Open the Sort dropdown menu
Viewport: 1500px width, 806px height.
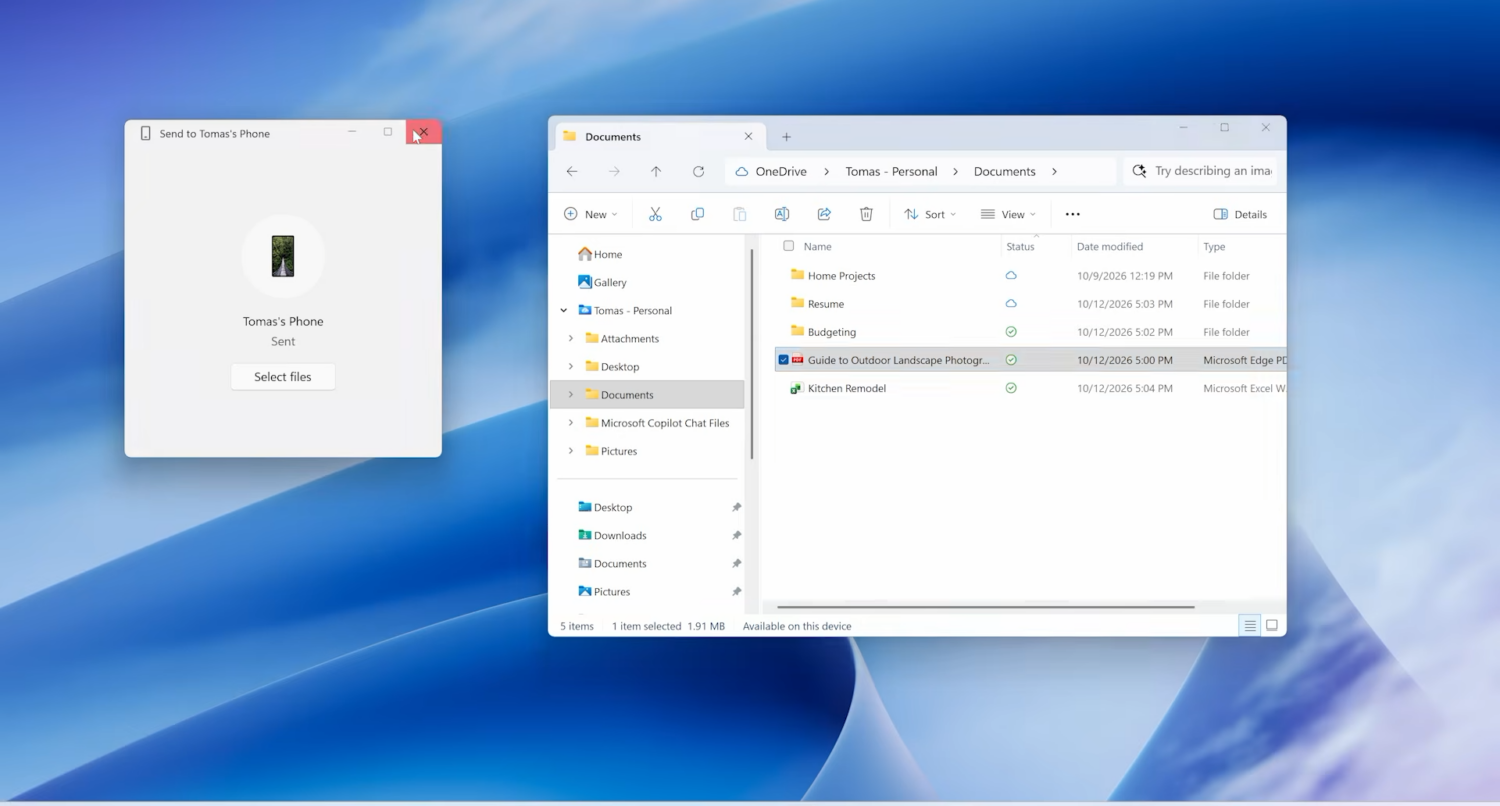[930, 214]
